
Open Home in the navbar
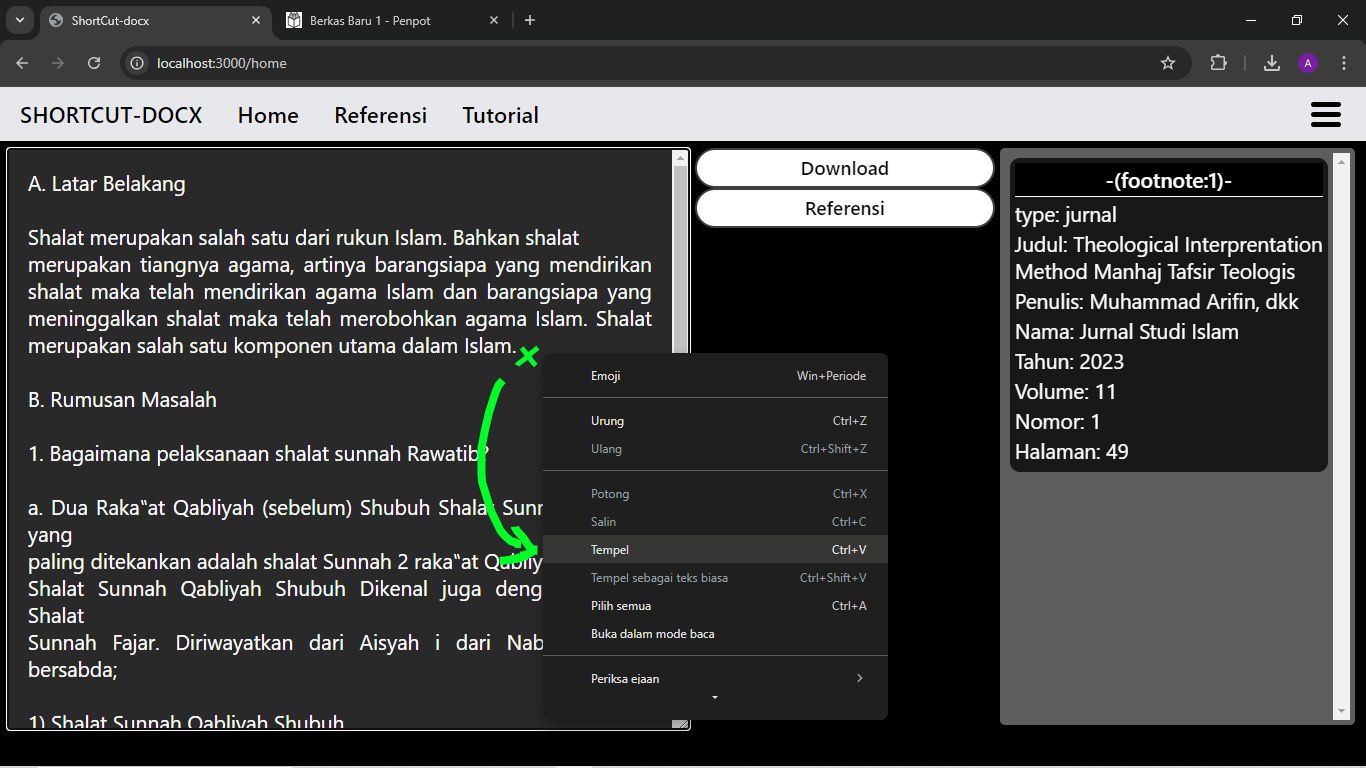(x=268, y=115)
